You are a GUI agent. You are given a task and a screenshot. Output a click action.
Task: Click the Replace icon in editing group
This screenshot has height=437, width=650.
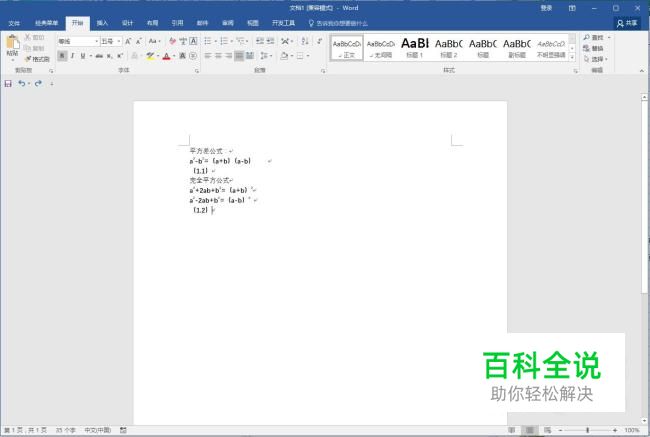tap(586, 49)
